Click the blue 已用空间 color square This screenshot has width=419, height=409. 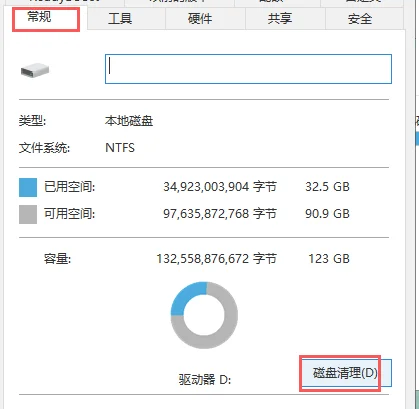(x=28, y=187)
